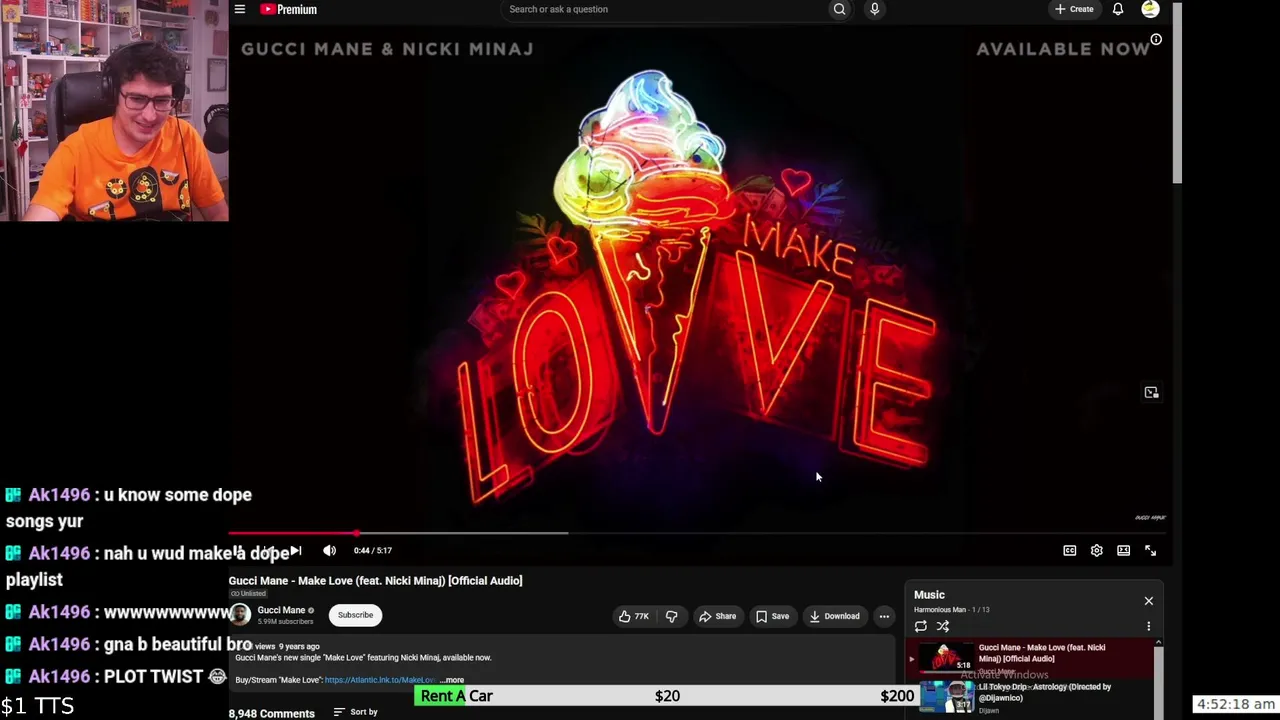Screen dimensions: 1280x720
Task: Open the account avatar menu
Action: pyautogui.click(x=1150, y=9)
